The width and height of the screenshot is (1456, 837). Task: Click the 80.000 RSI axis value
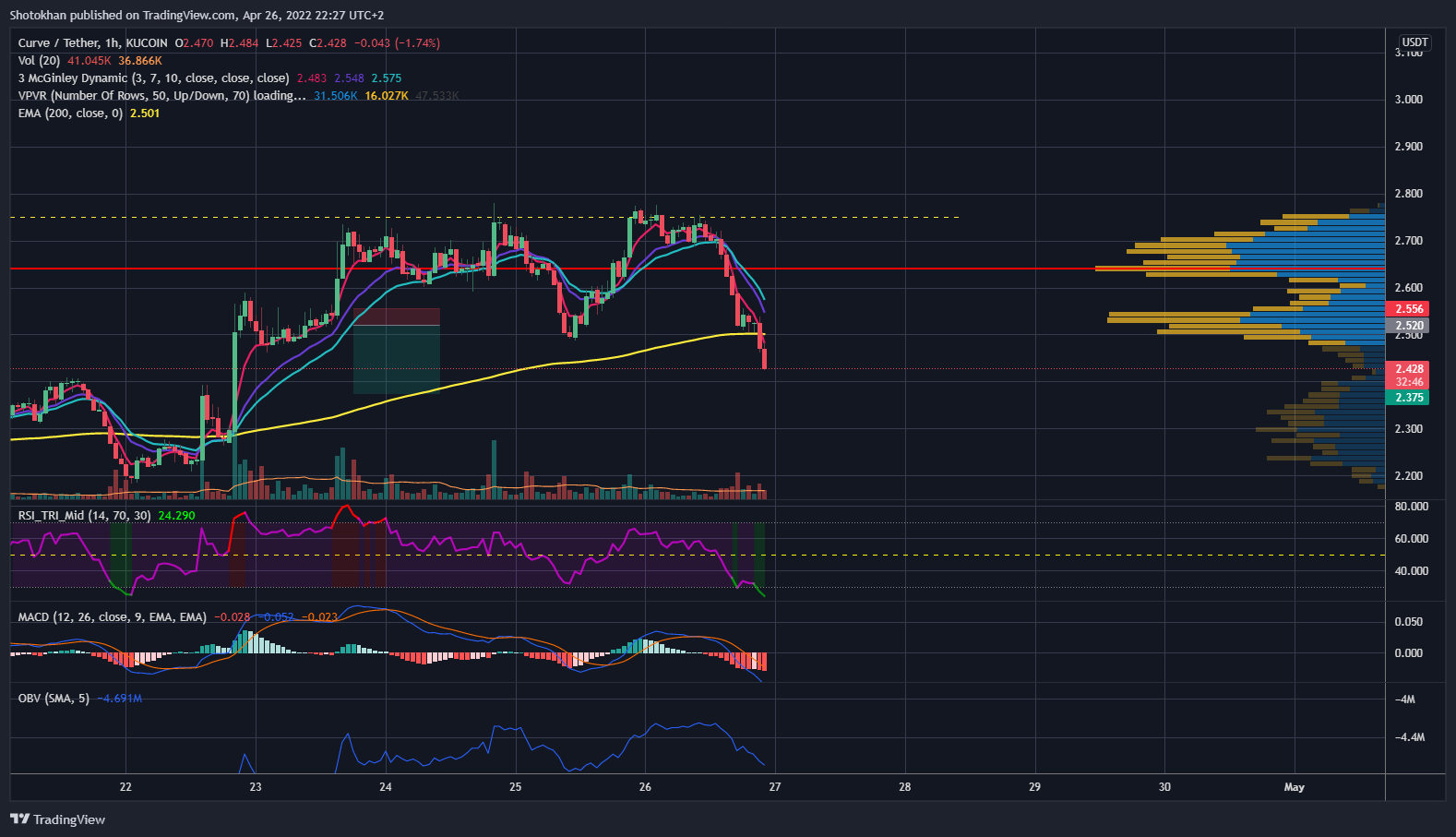[1411, 507]
